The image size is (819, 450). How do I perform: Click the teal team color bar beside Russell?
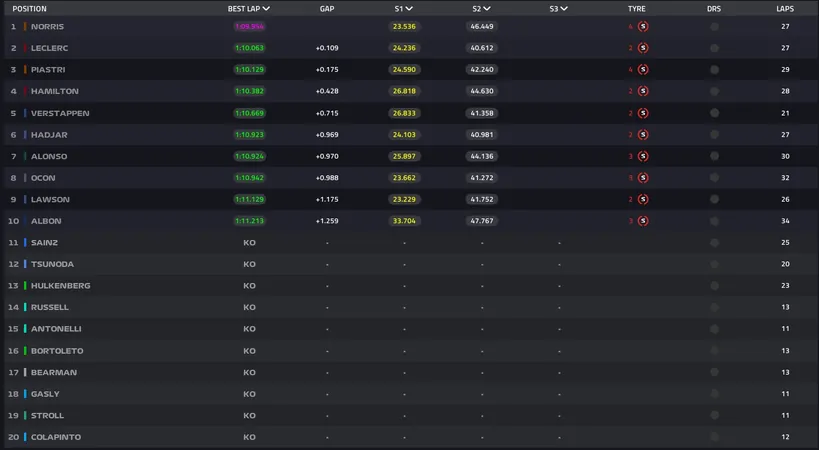click(25, 307)
